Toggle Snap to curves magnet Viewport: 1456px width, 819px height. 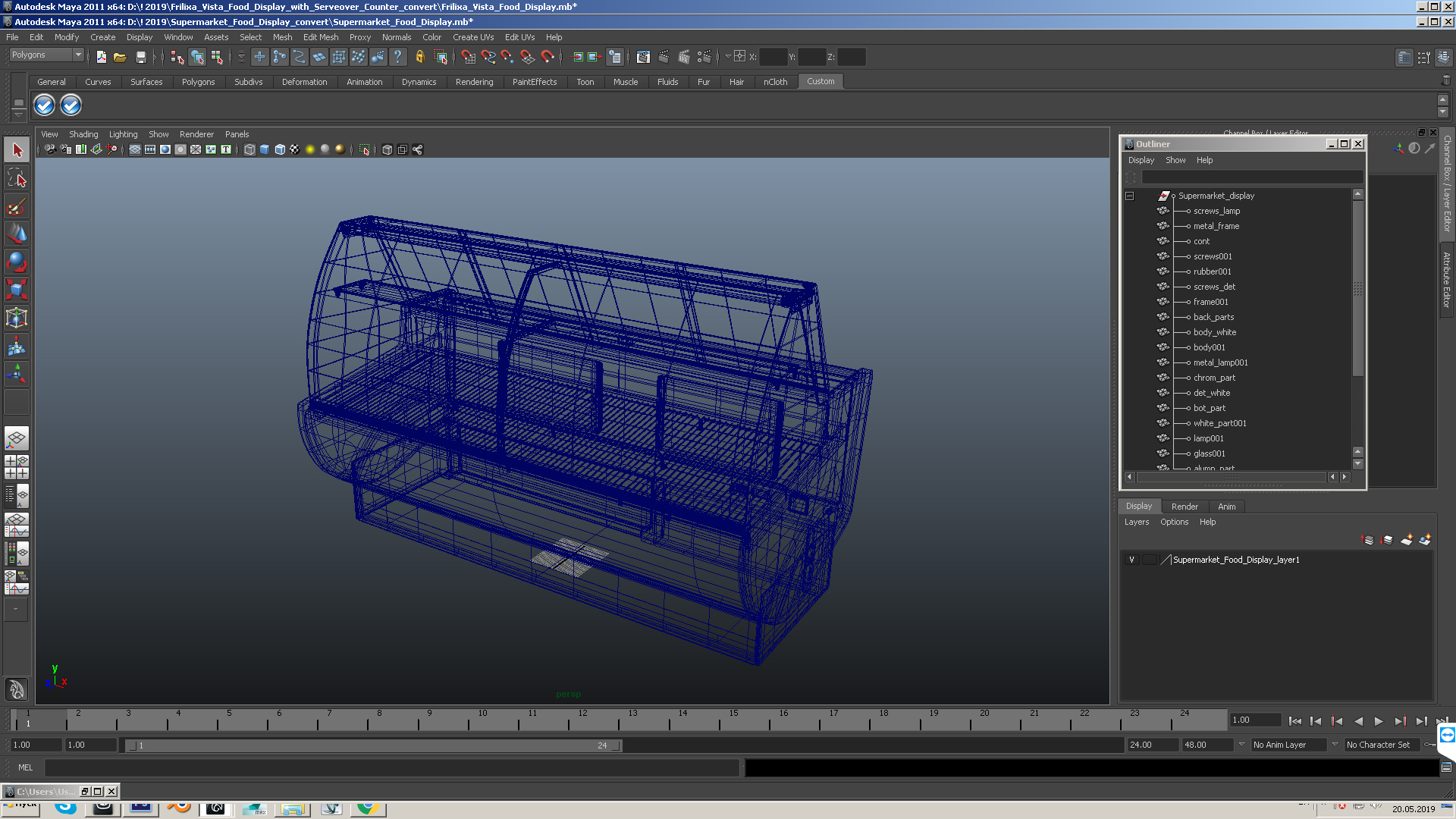488,57
